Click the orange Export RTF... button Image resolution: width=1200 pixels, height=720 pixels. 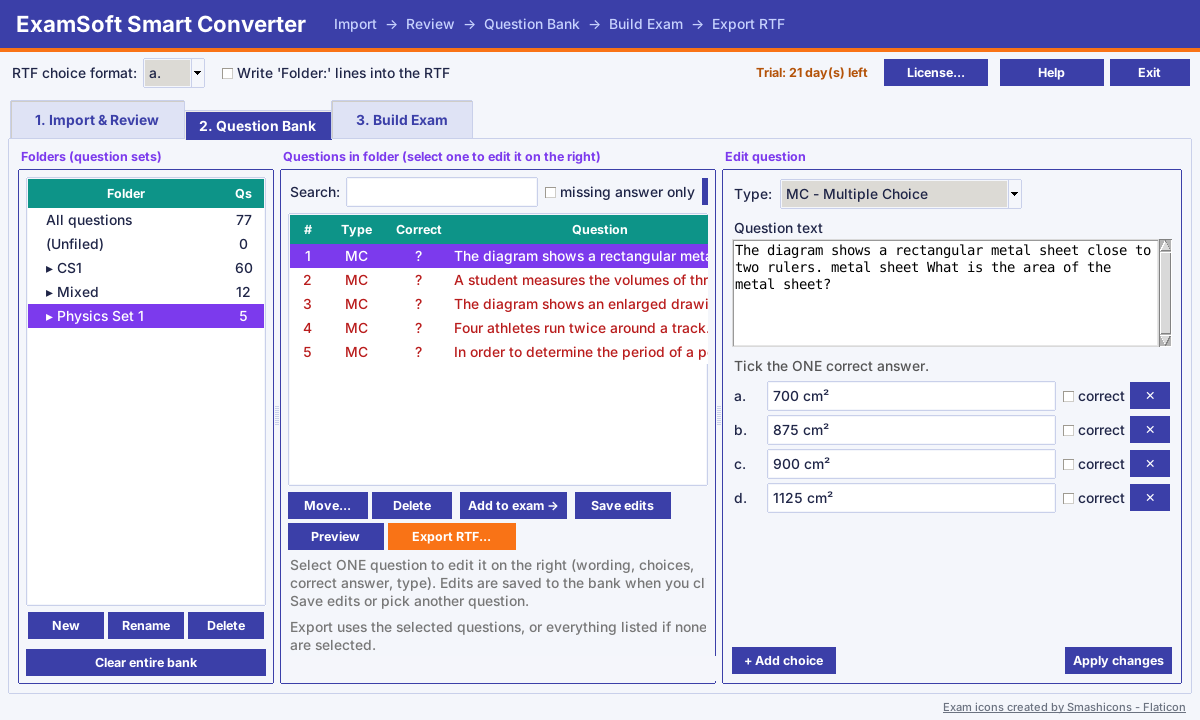pos(452,537)
